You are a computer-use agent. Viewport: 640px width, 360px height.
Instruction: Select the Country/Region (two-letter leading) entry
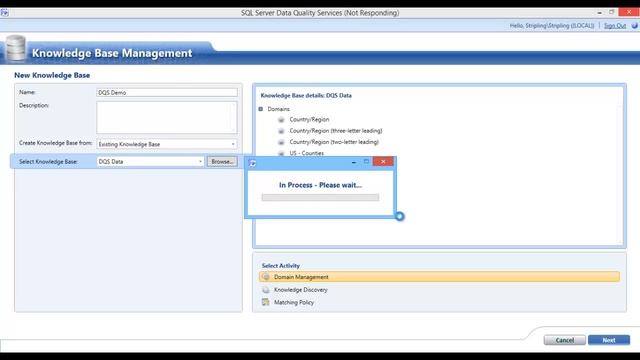(x=334, y=142)
